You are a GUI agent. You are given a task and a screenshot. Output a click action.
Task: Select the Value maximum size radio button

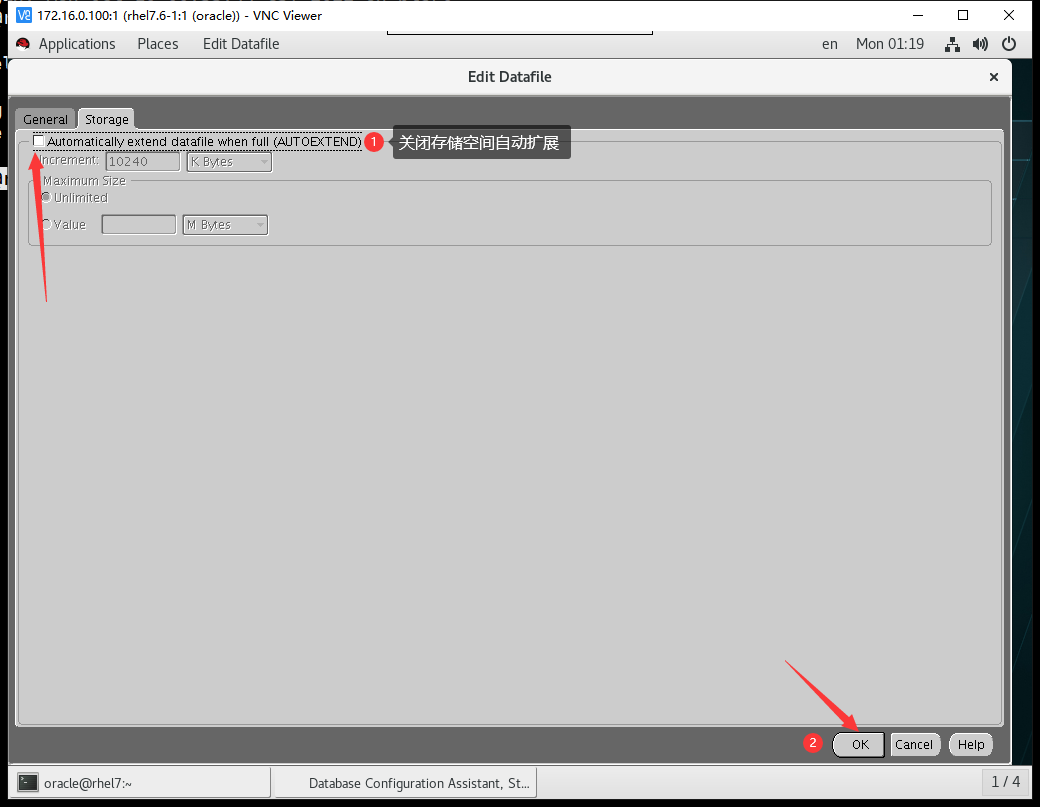(x=46, y=225)
